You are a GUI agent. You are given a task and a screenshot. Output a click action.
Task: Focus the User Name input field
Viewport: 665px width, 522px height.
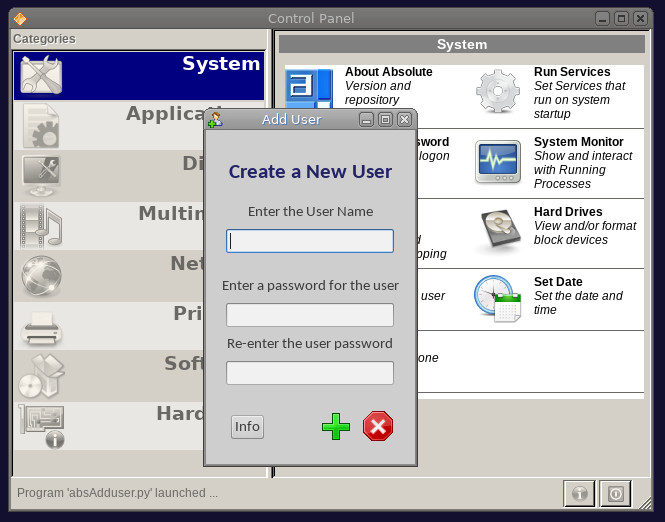point(310,241)
